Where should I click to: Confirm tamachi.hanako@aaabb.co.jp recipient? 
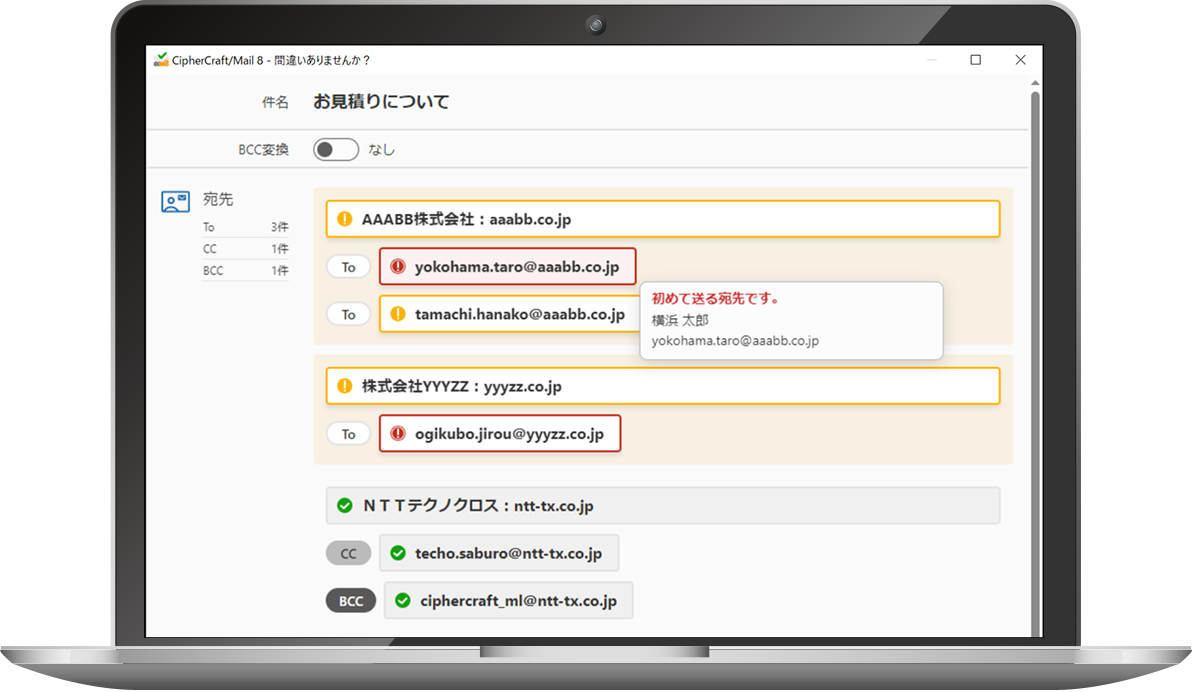point(509,313)
